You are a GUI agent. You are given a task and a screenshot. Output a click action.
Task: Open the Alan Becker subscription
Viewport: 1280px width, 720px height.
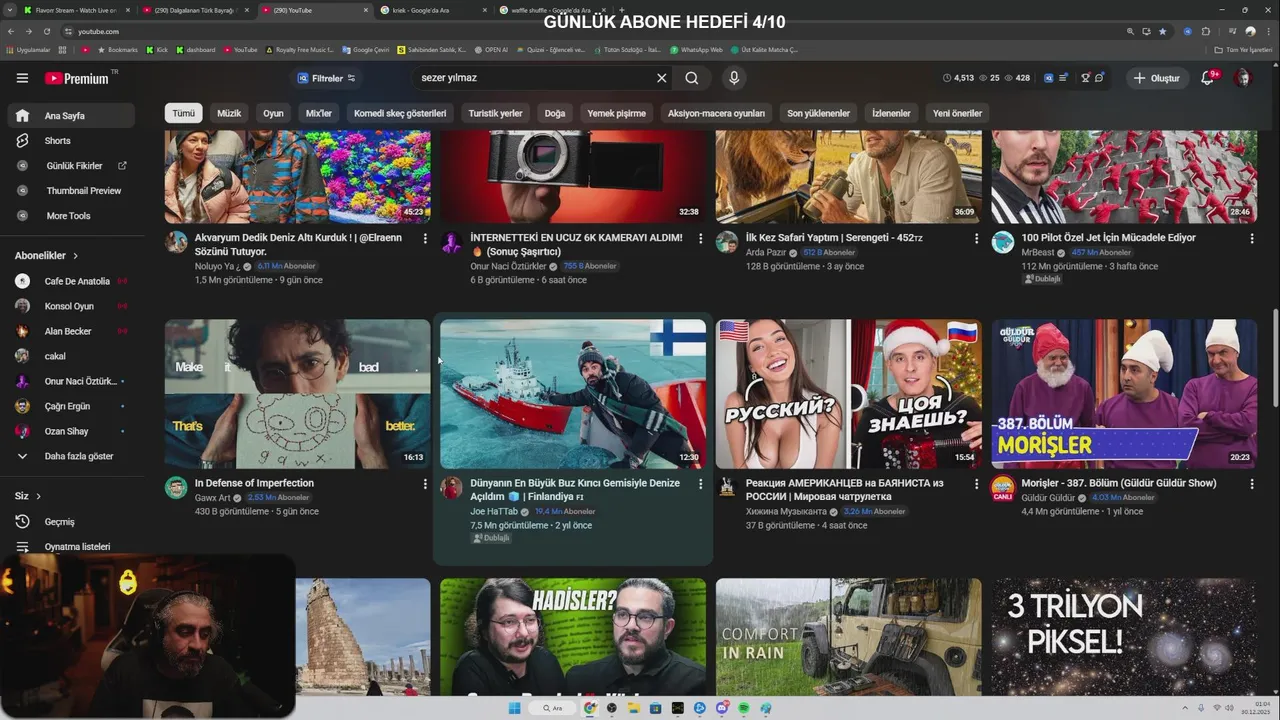coord(67,331)
